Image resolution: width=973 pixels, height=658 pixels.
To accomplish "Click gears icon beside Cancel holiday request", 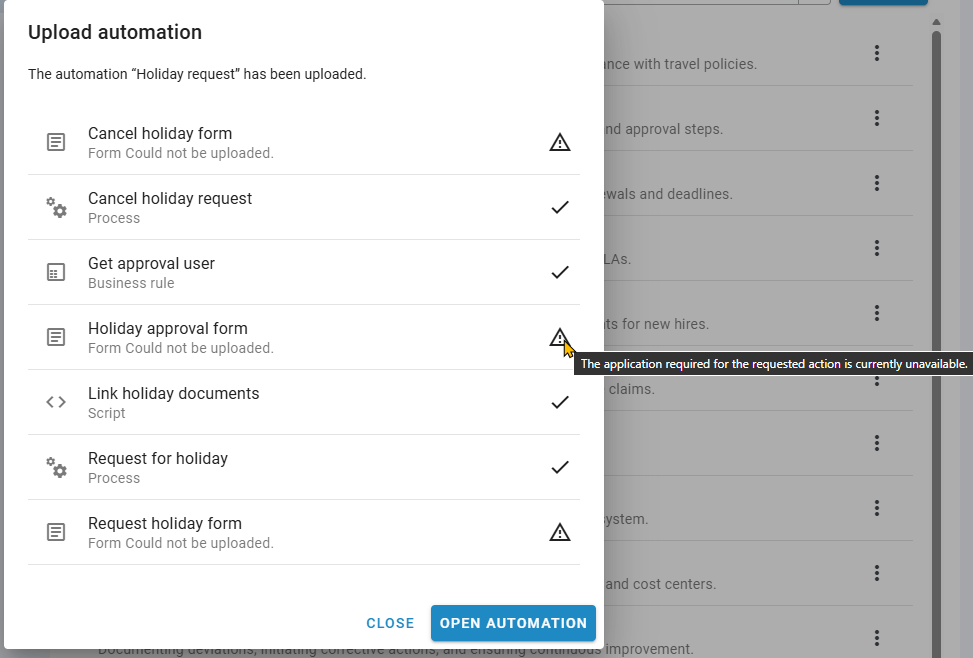I will coord(57,207).
